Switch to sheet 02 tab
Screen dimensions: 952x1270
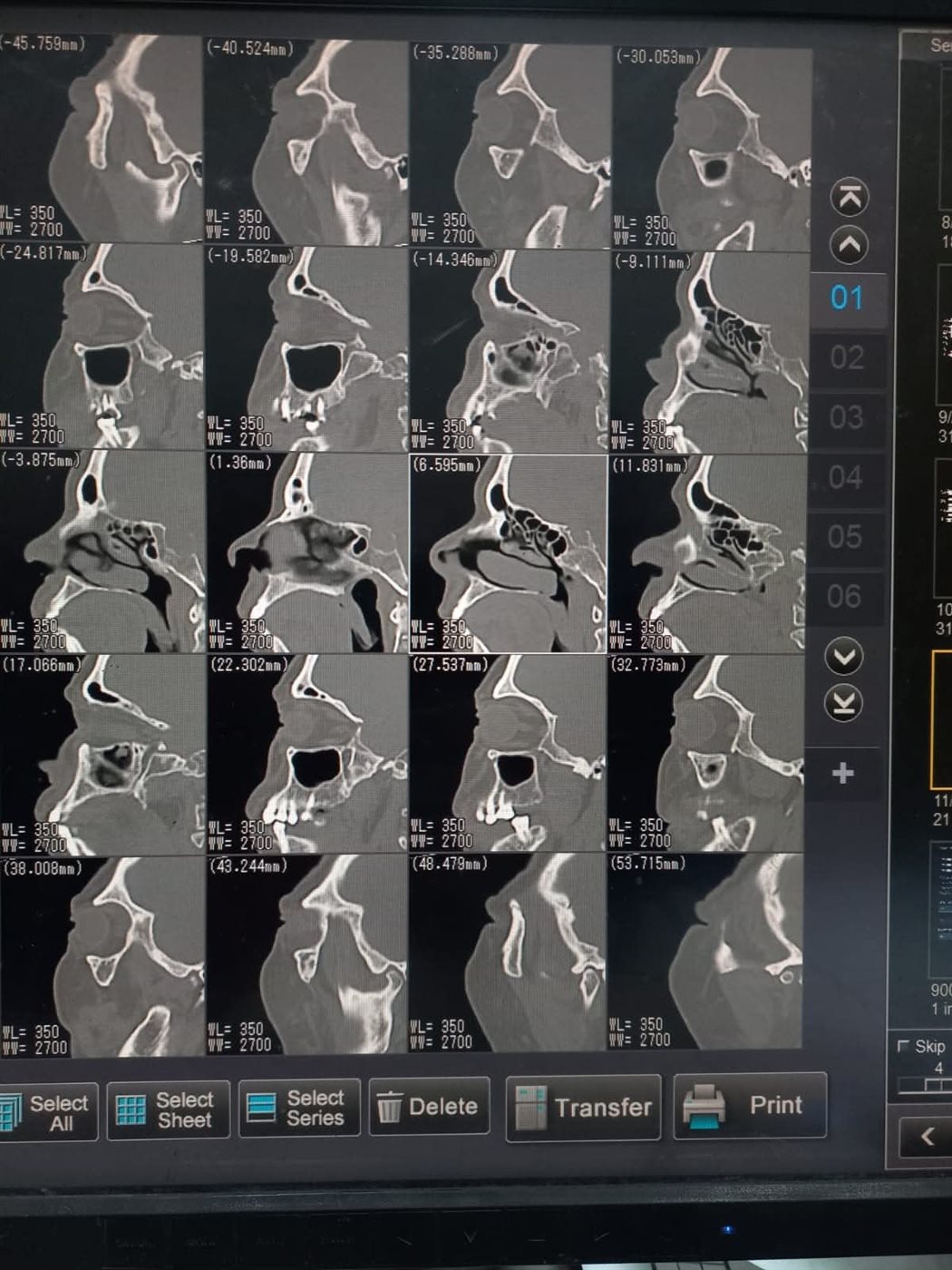[x=846, y=357]
